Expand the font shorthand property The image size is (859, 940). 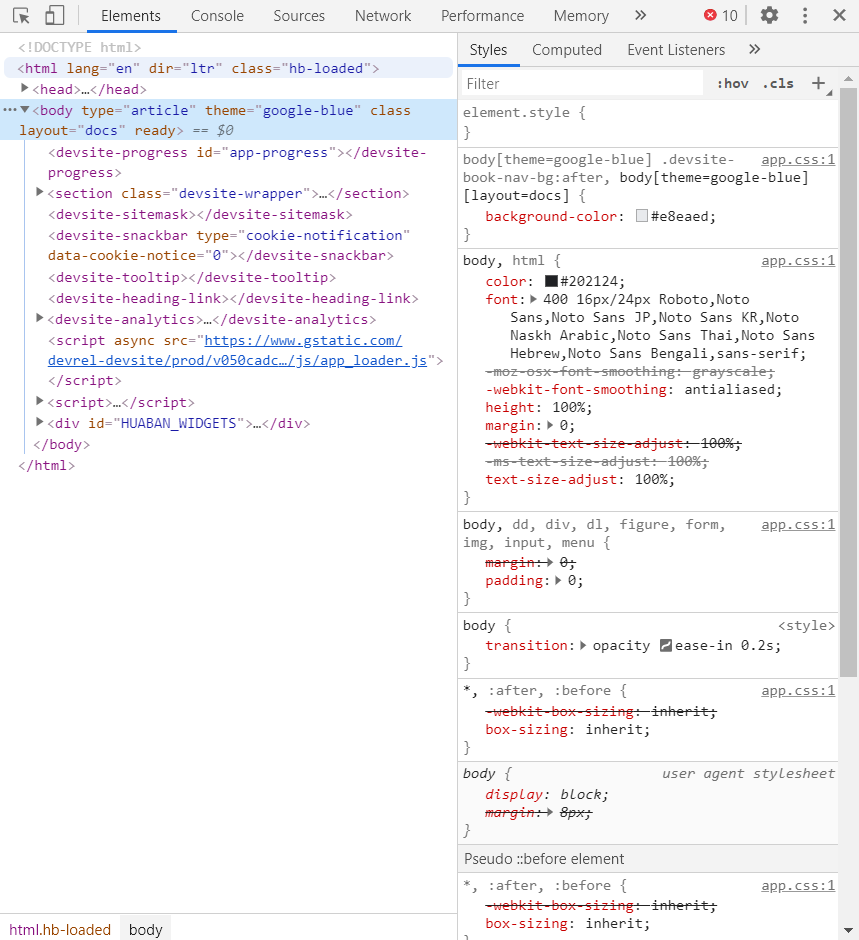click(533, 299)
